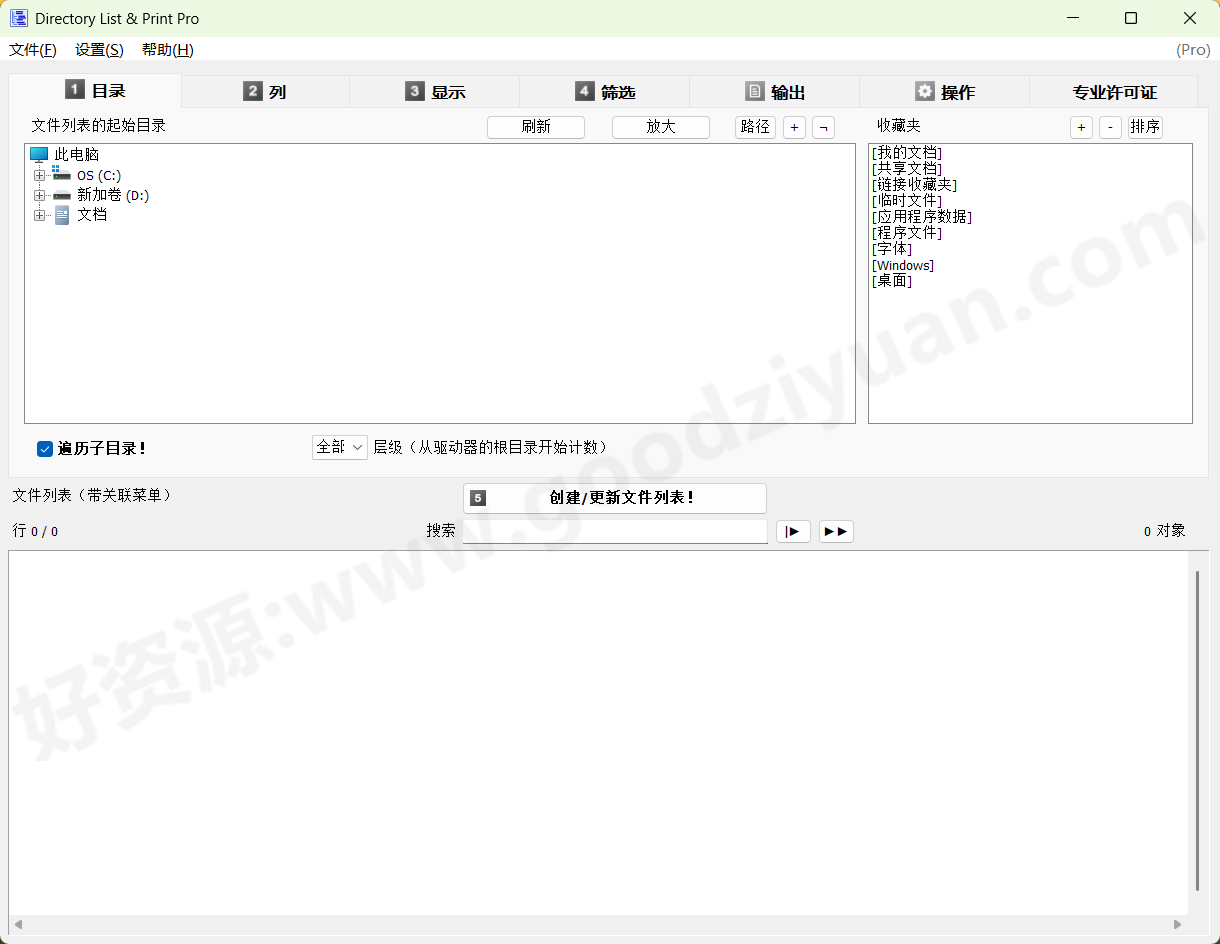Uncheck the 遍历子目录 checkbox
The height and width of the screenshot is (944, 1220).
[x=44, y=448]
